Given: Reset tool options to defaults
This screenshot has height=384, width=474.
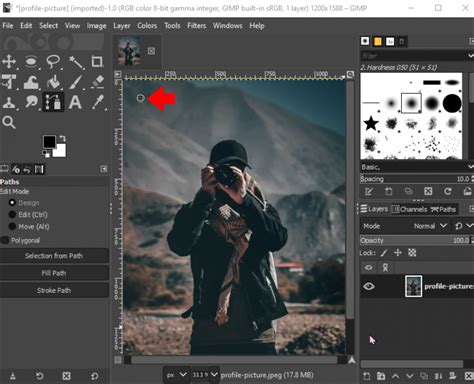Looking at the screenshot, I should pyautogui.click(x=95, y=376).
